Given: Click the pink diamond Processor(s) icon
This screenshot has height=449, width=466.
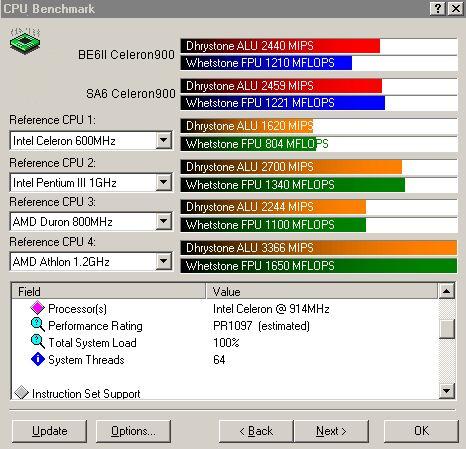Looking at the screenshot, I should pos(38,308).
